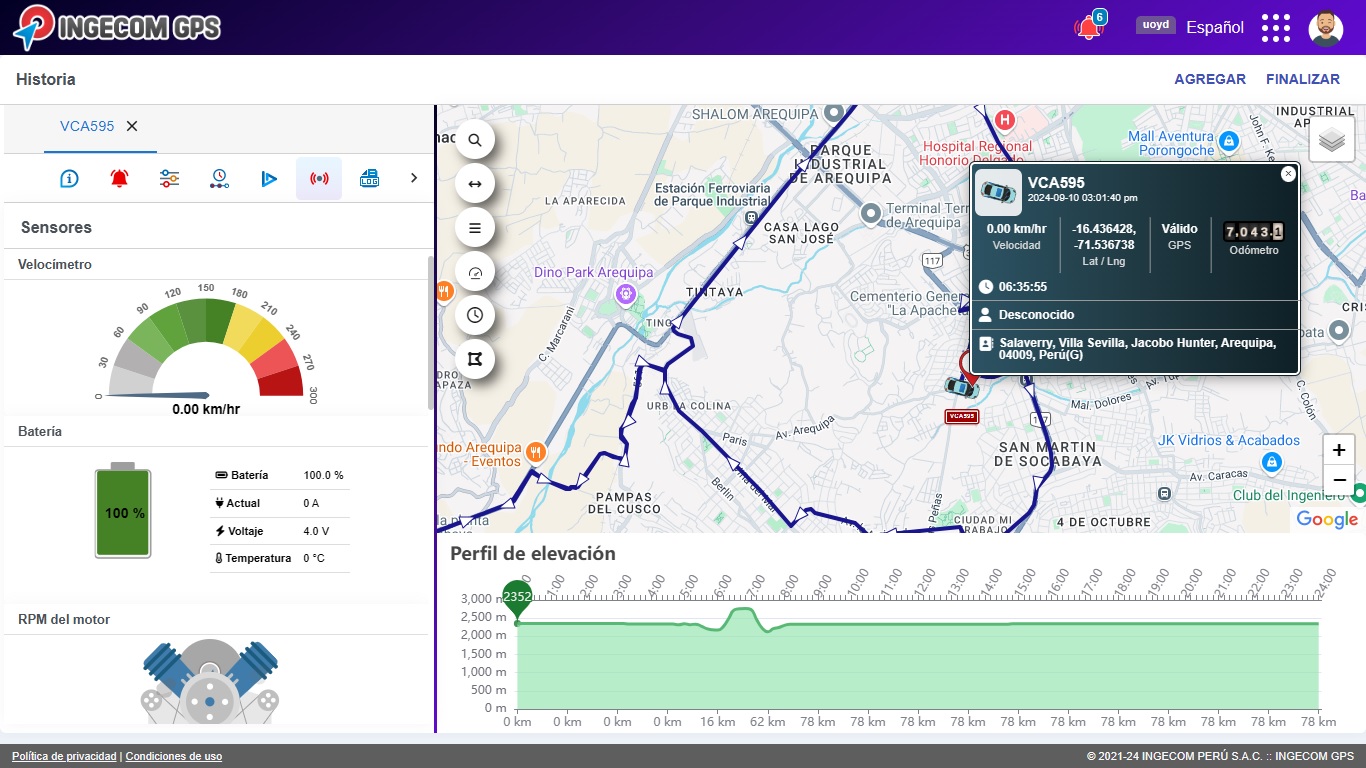Open the apps grid menu
Image resolution: width=1366 pixels, height=768 pixels.
click(1275, 28)
